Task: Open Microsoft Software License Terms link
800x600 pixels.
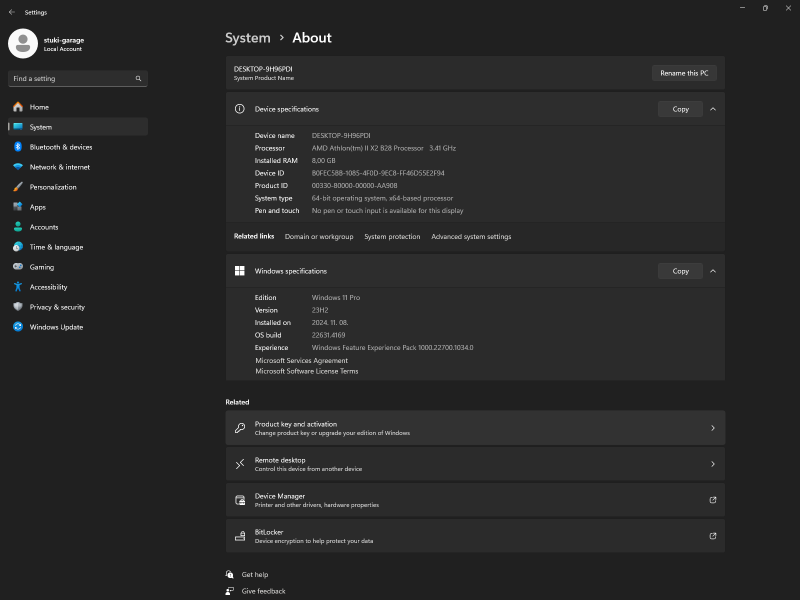Action: (x=307, y=371)
